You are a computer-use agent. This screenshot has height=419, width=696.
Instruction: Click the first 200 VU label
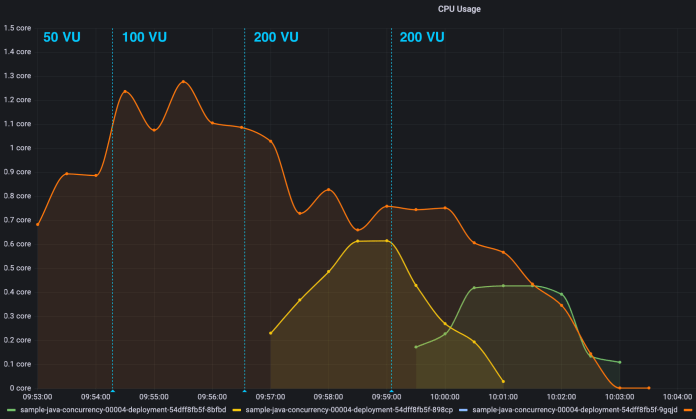276,37
